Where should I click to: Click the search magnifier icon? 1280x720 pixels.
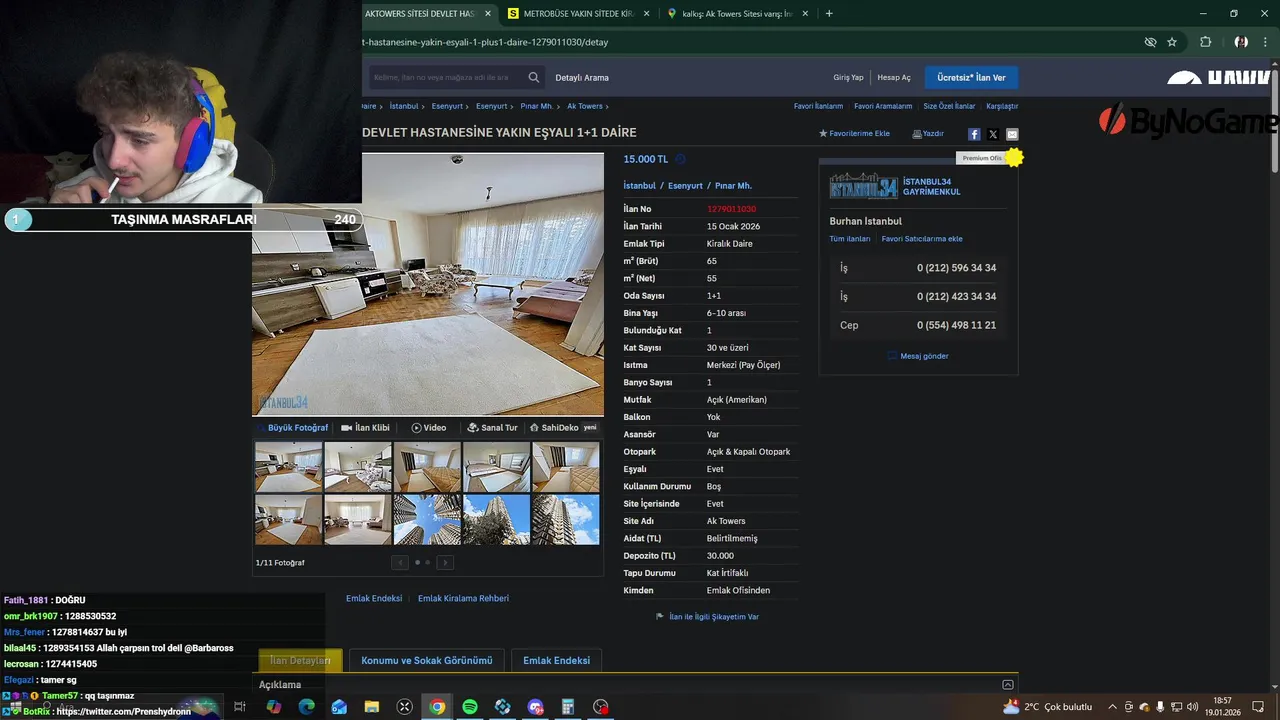pos(534,77)
